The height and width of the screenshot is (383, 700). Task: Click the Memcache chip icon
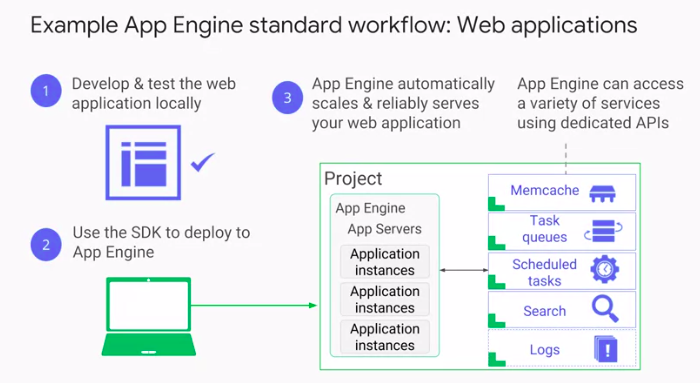pos(602,193)
